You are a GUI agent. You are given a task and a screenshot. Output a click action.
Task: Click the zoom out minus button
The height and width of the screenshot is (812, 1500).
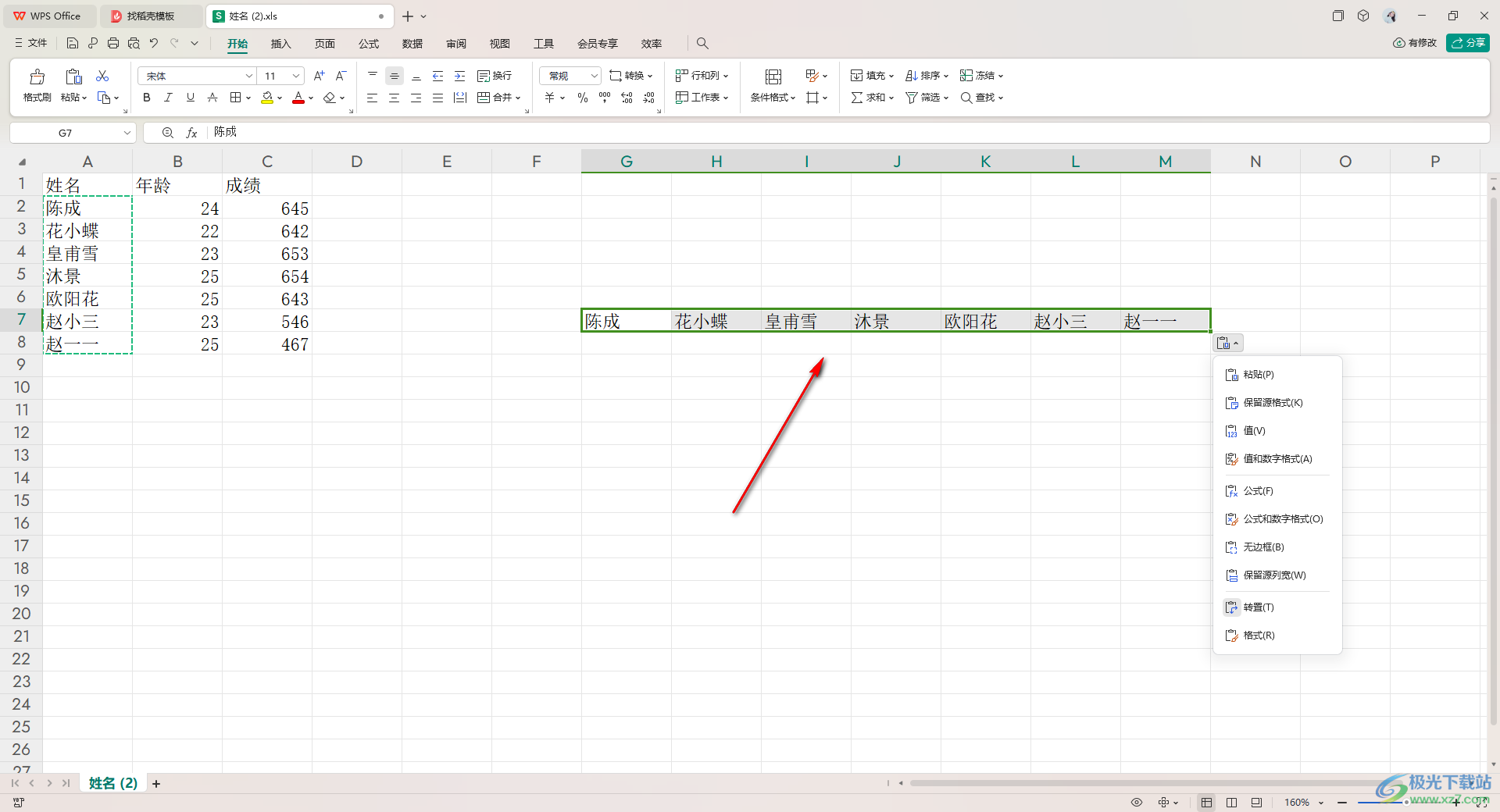[1342, 803]
